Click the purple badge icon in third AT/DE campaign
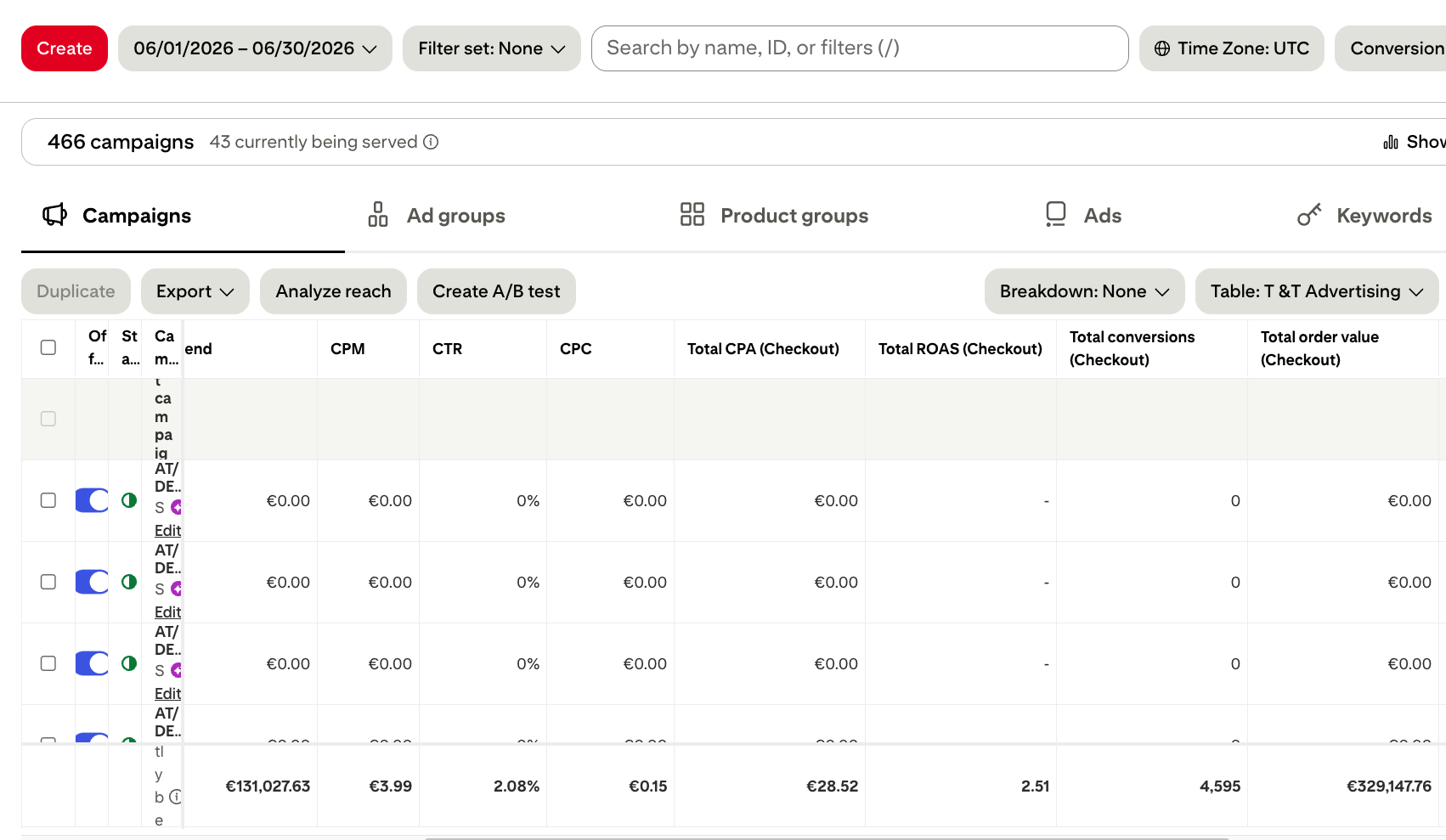 (x=176, y=670)
